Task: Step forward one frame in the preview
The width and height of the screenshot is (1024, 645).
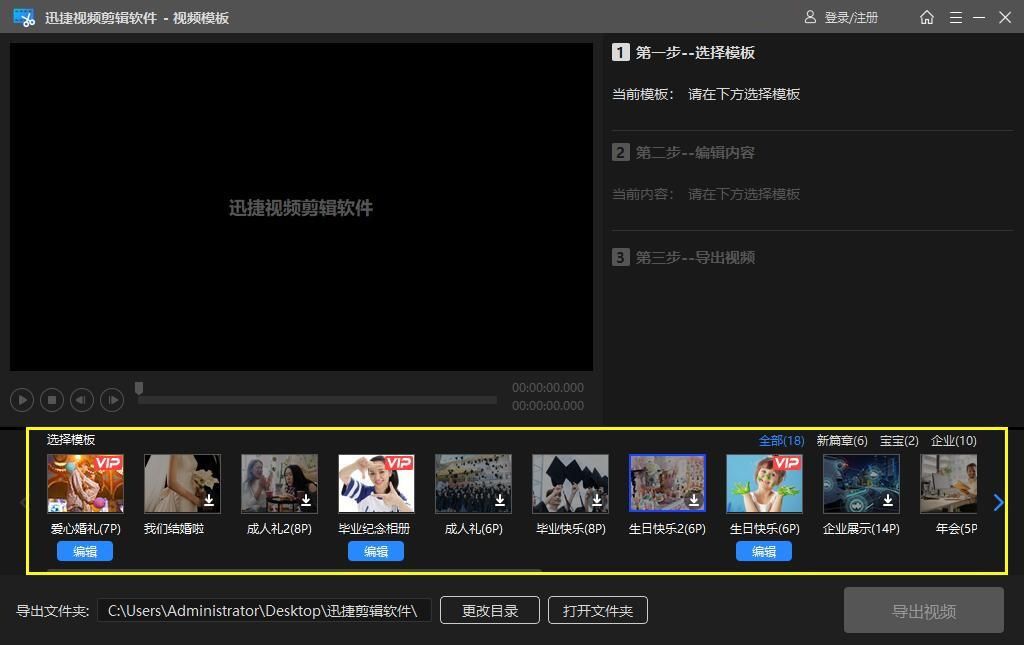Action: (111, 399)
